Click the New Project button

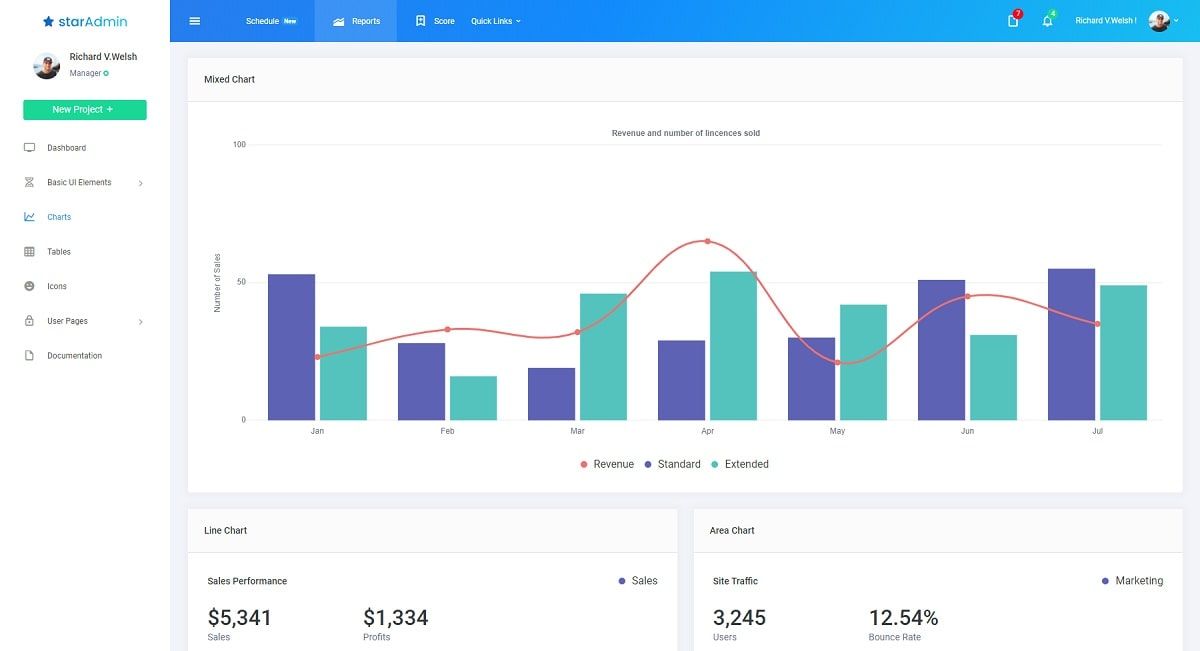point(84,109)
